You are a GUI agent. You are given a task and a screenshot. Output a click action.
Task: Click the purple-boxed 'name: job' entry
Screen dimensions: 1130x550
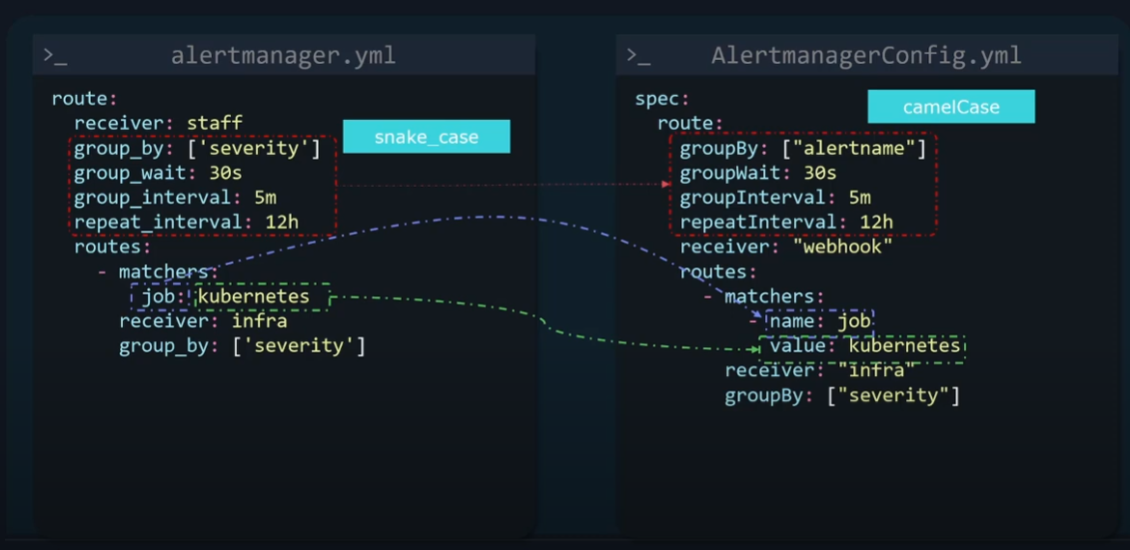click(819, 321)
